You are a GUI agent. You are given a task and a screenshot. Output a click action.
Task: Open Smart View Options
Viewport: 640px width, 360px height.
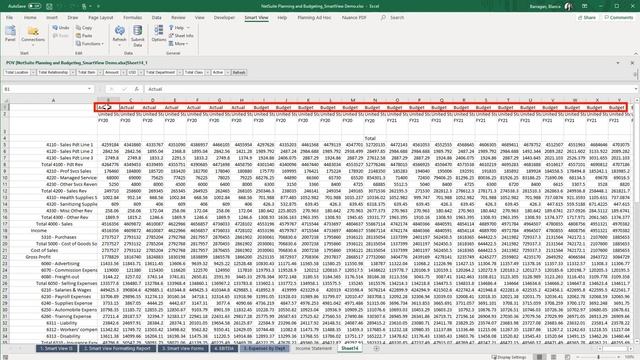coord(159,33)
